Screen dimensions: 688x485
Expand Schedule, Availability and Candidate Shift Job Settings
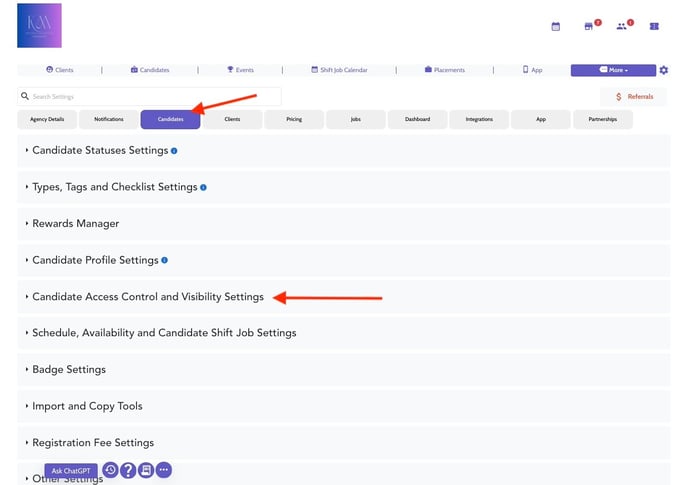point(344,333)
